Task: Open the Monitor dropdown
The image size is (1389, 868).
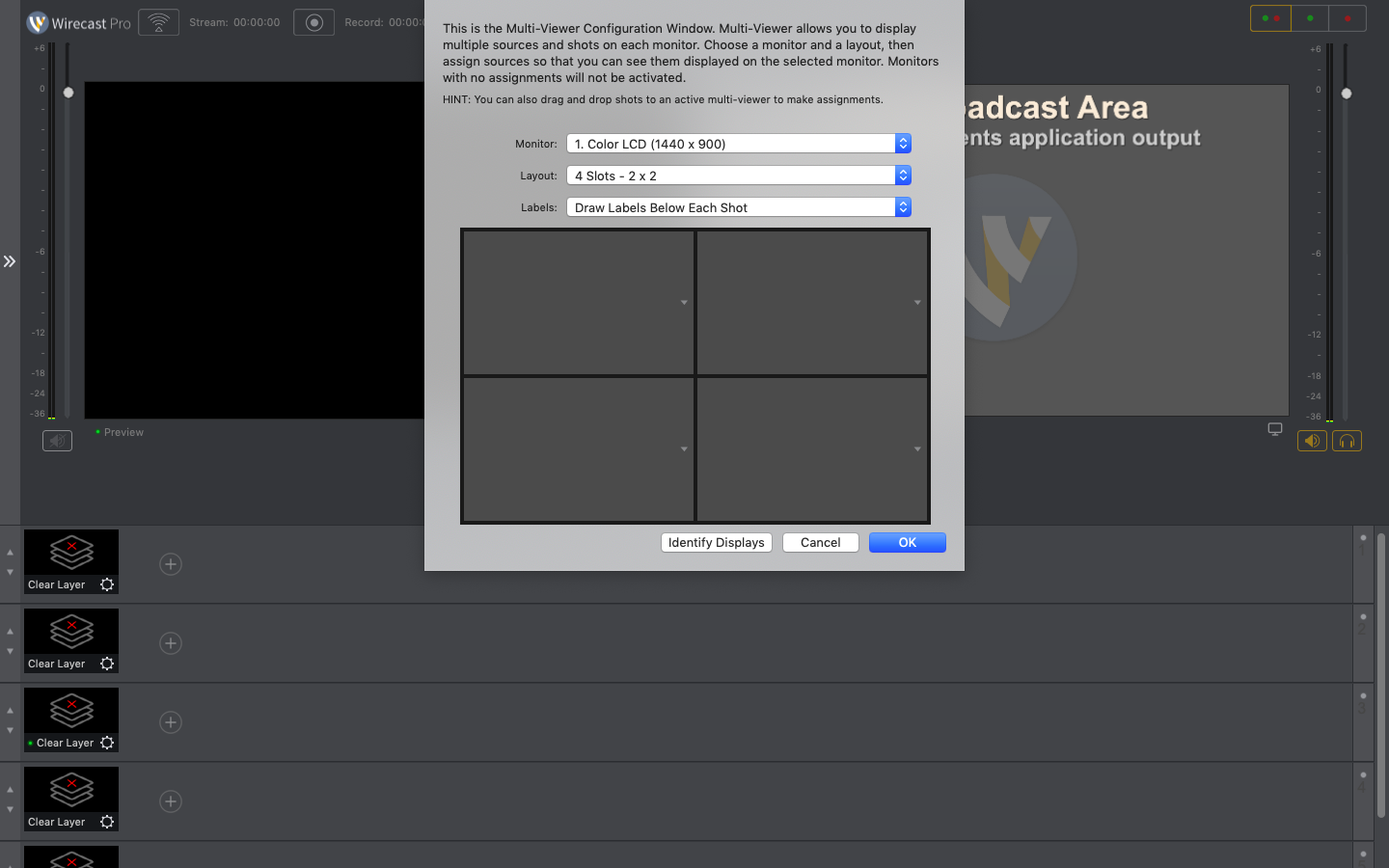Action: [738, 144]
